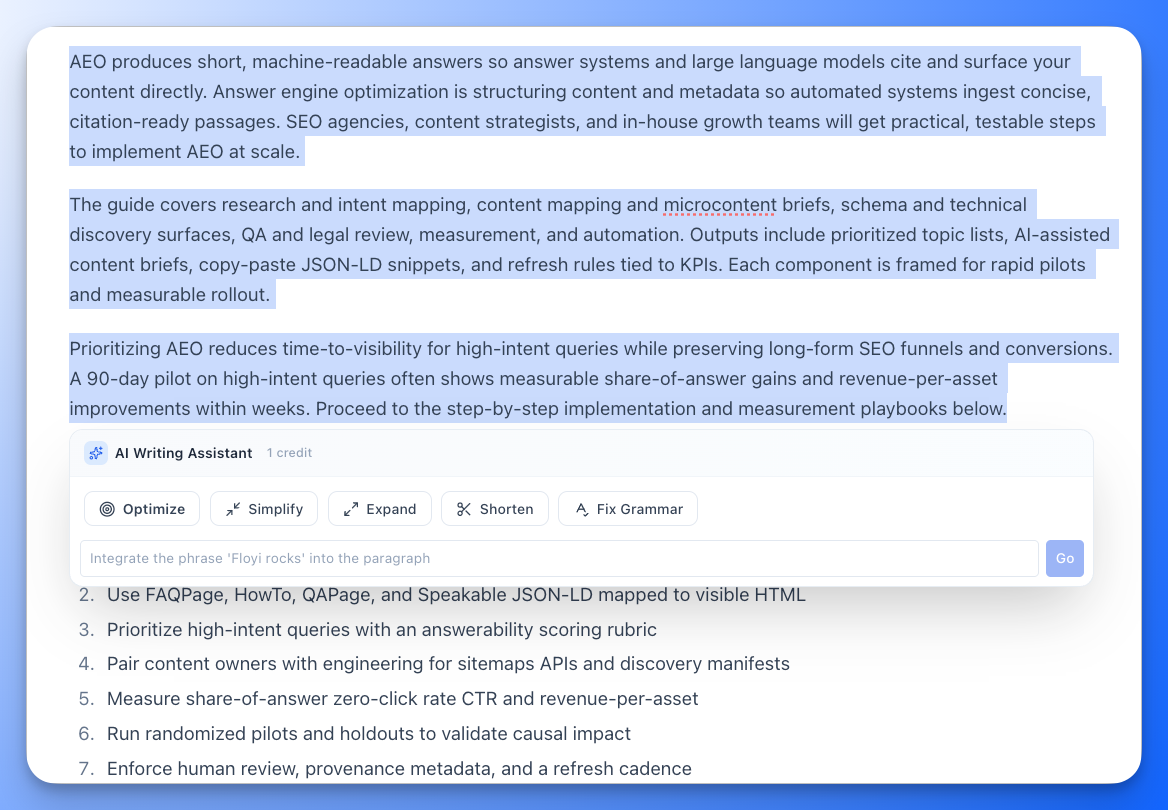Image resolution: width=1168 pixels, height=810 pixels.
Task: Click the randomized pilots and holdouts item
Action: 368,733
